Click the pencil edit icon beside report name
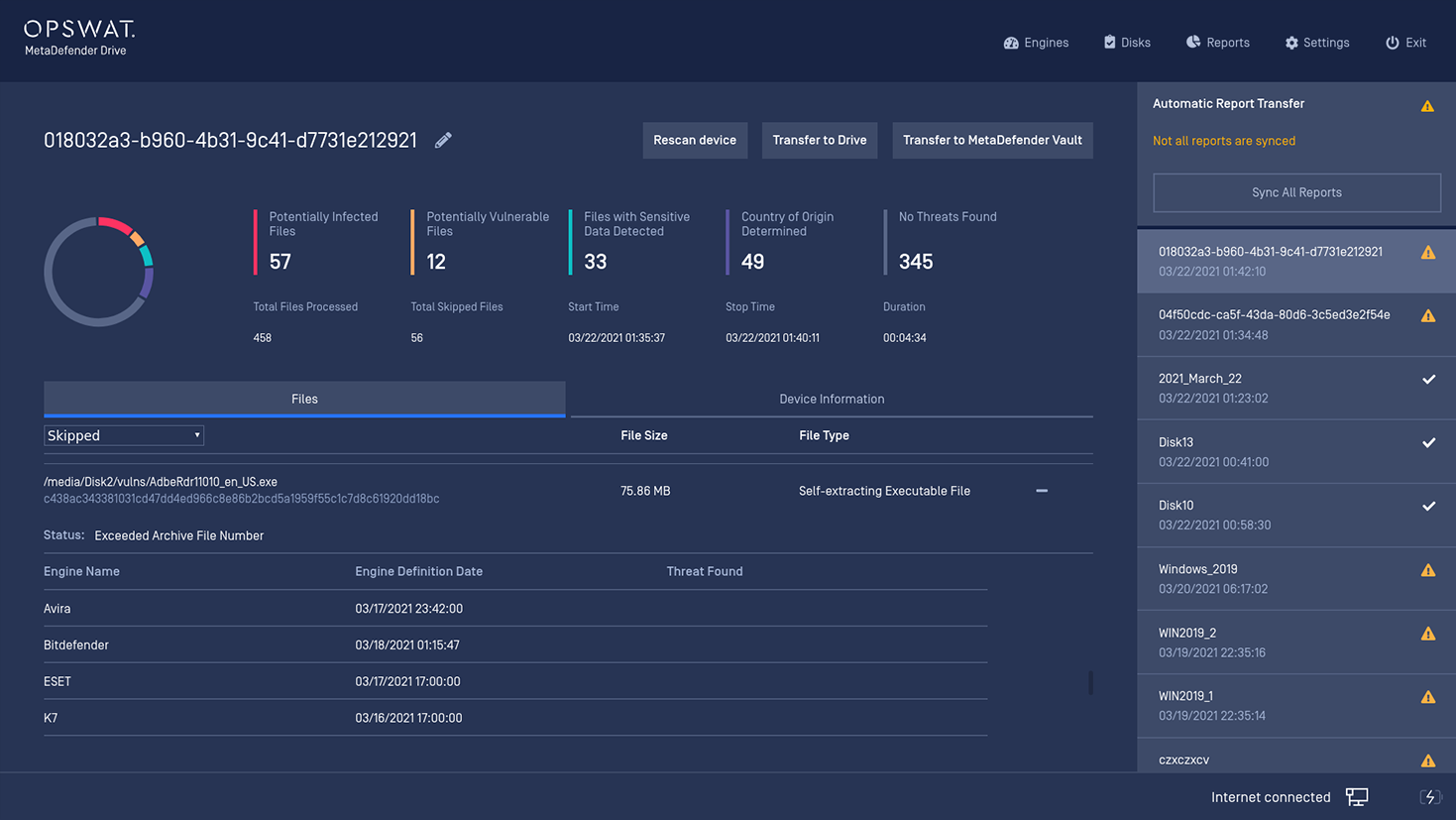 [x=443, y=141]
